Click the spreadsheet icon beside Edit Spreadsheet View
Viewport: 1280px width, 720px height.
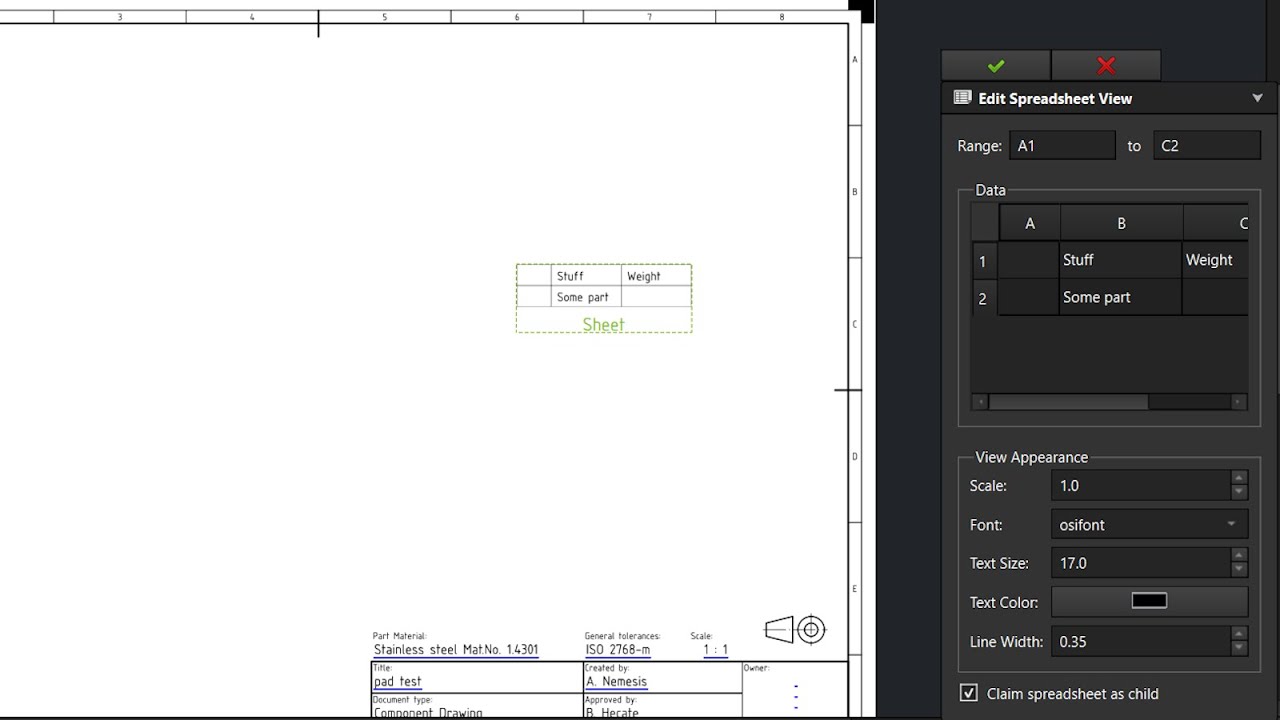[x=962, y=98]
